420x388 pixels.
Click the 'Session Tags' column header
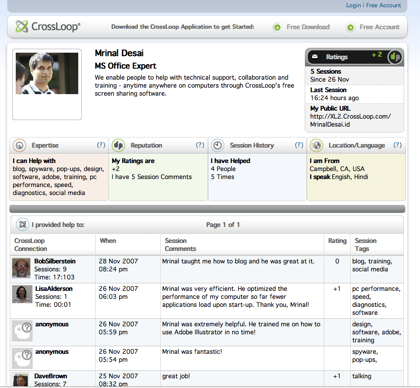click(366, 245)
